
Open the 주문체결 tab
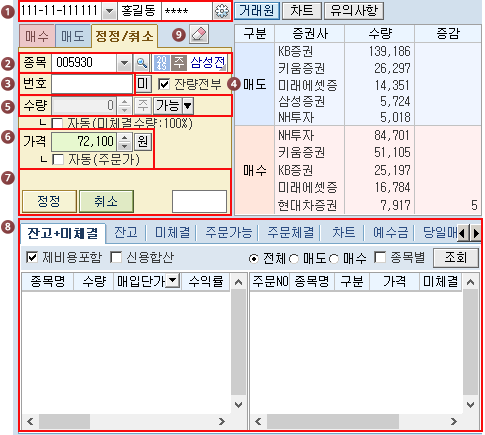coord(291,232)
